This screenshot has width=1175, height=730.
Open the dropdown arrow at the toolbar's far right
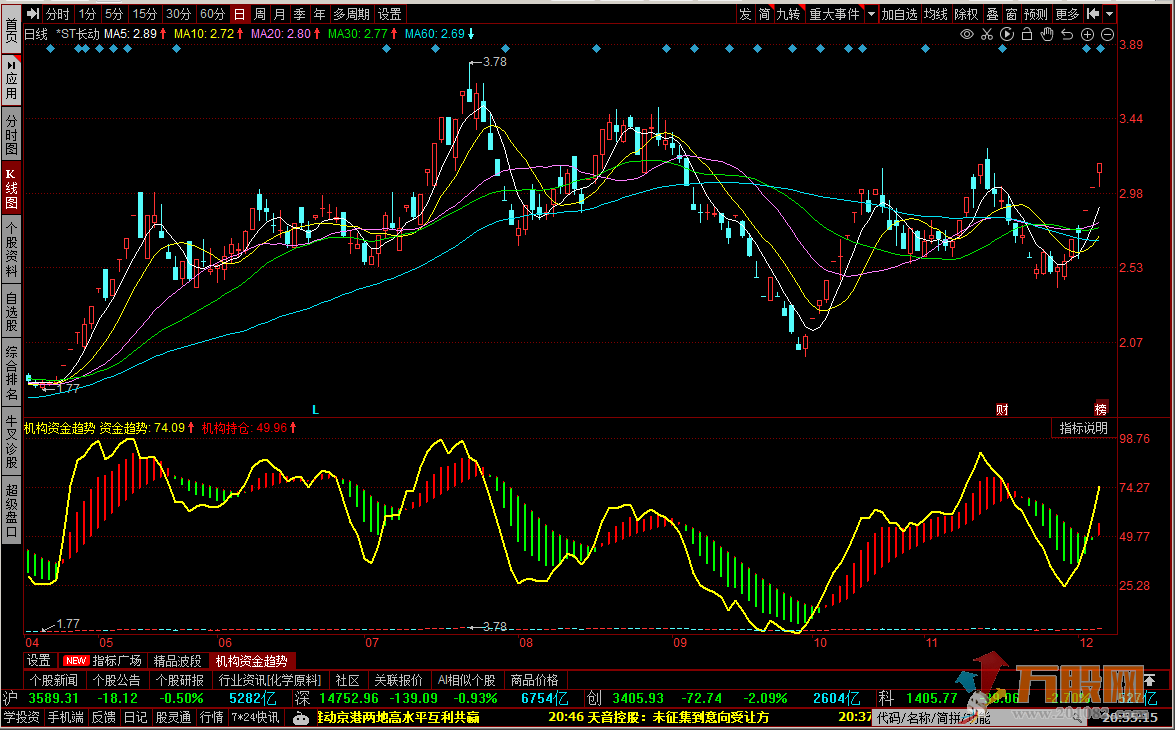click(1109, 13)
